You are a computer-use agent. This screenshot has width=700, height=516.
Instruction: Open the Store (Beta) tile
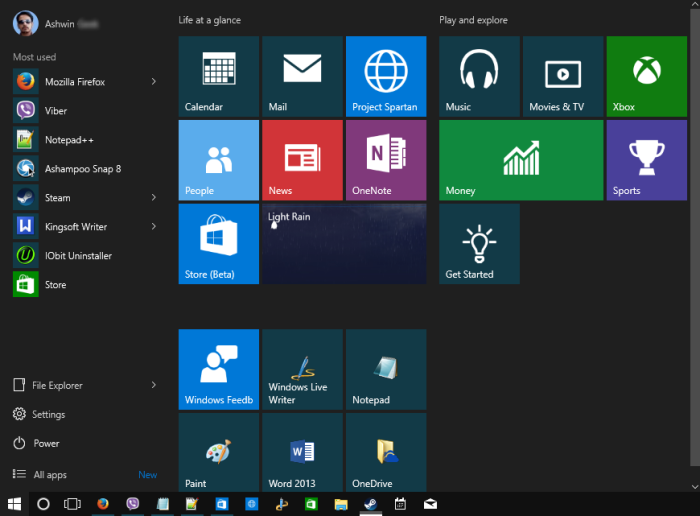[219, 244]
